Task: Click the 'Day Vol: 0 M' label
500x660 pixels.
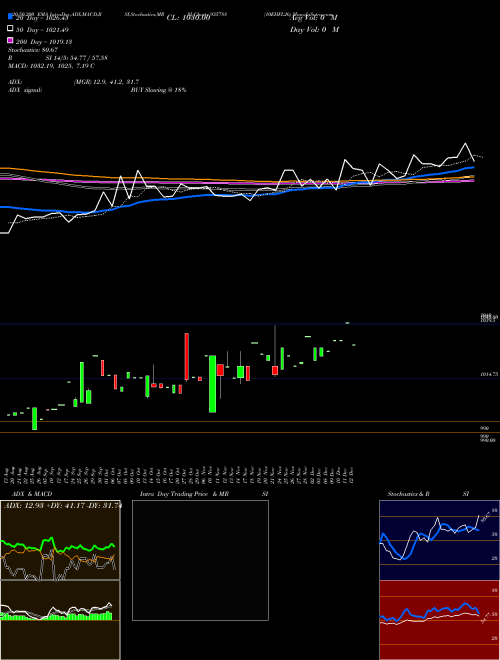Action: click(x=314, y=30)
